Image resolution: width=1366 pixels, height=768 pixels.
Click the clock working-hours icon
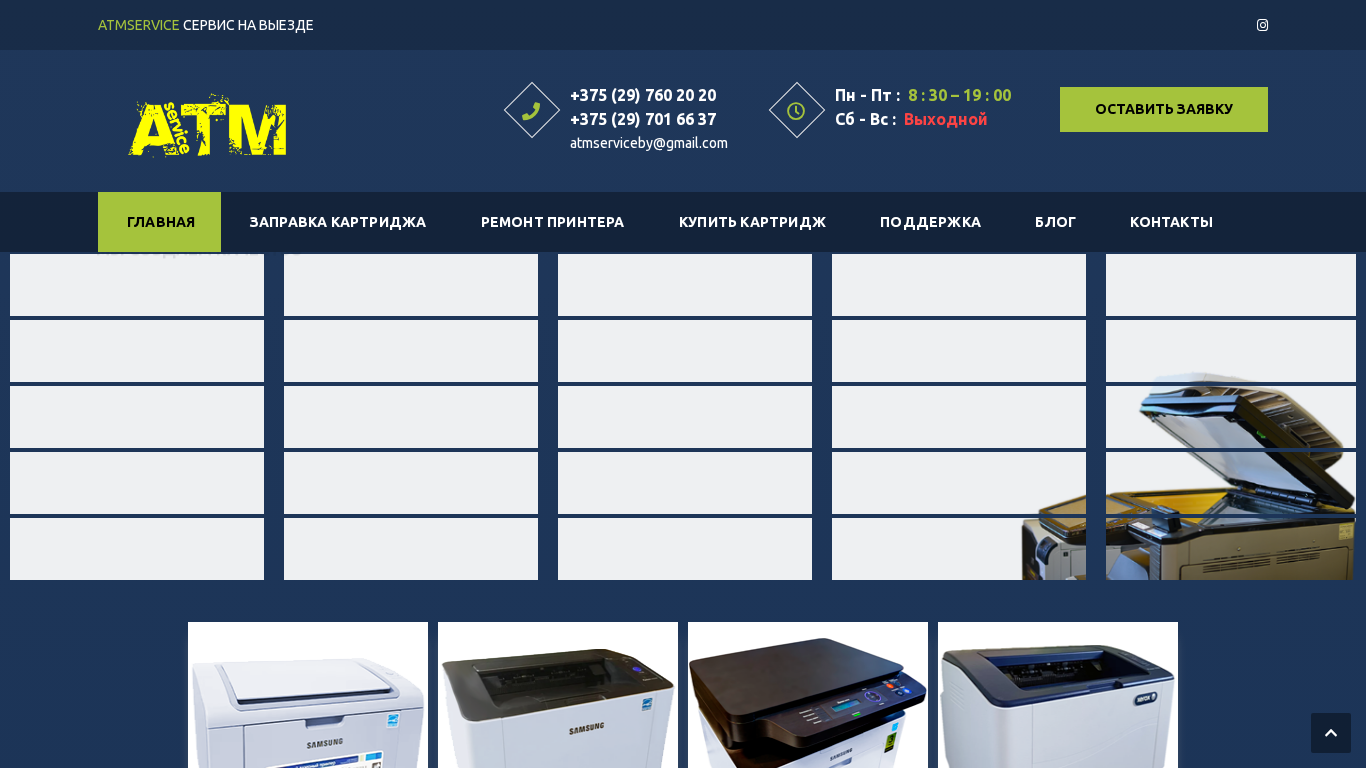[797, 110]
